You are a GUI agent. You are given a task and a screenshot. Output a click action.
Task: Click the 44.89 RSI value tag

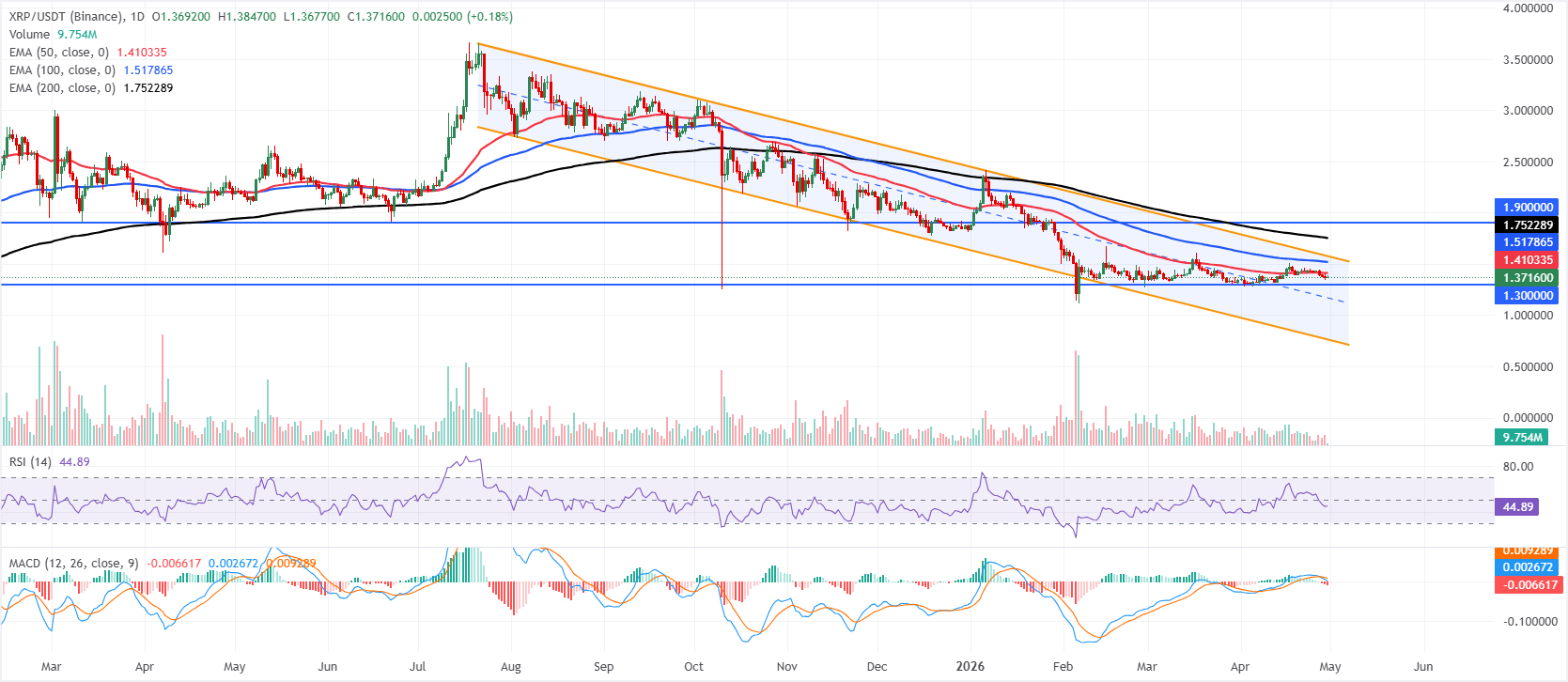1518,507
